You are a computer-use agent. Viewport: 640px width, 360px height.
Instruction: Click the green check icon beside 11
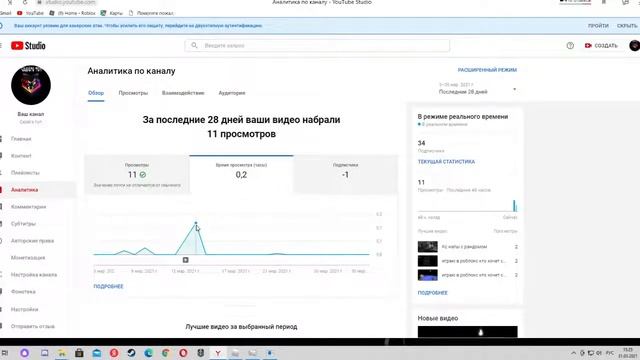click(x=143, y=175)
